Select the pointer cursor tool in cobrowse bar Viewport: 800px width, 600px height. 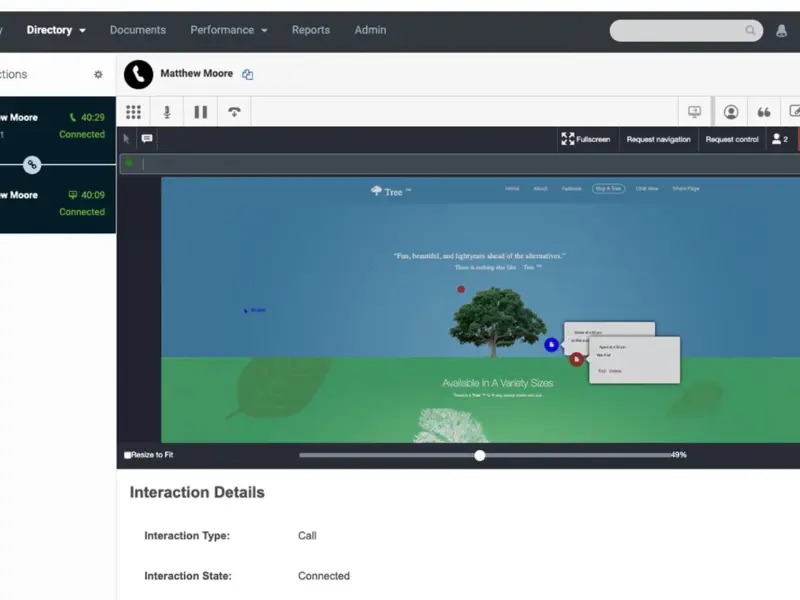click(127, 139)
